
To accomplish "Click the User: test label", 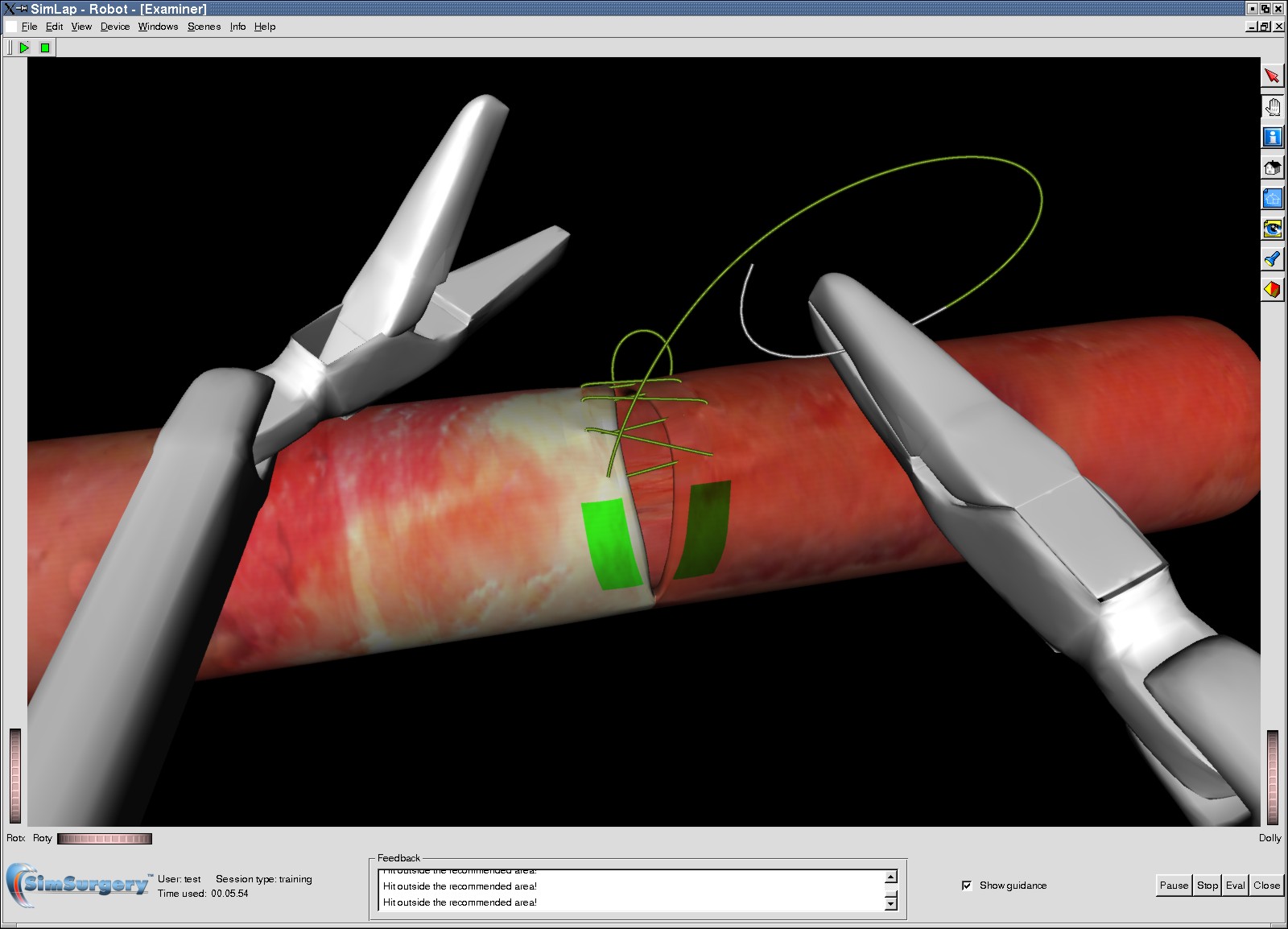I will point(180,879).
